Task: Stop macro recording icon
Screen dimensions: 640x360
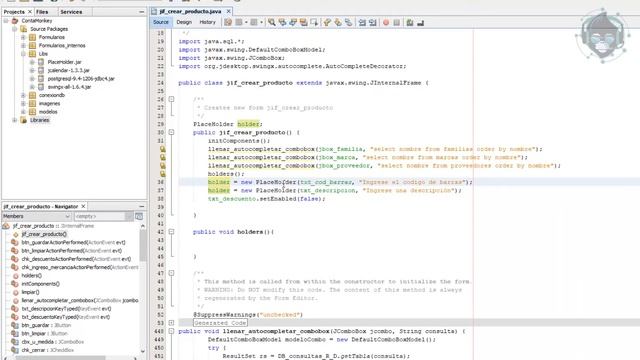Action: [x=397, y=22]
